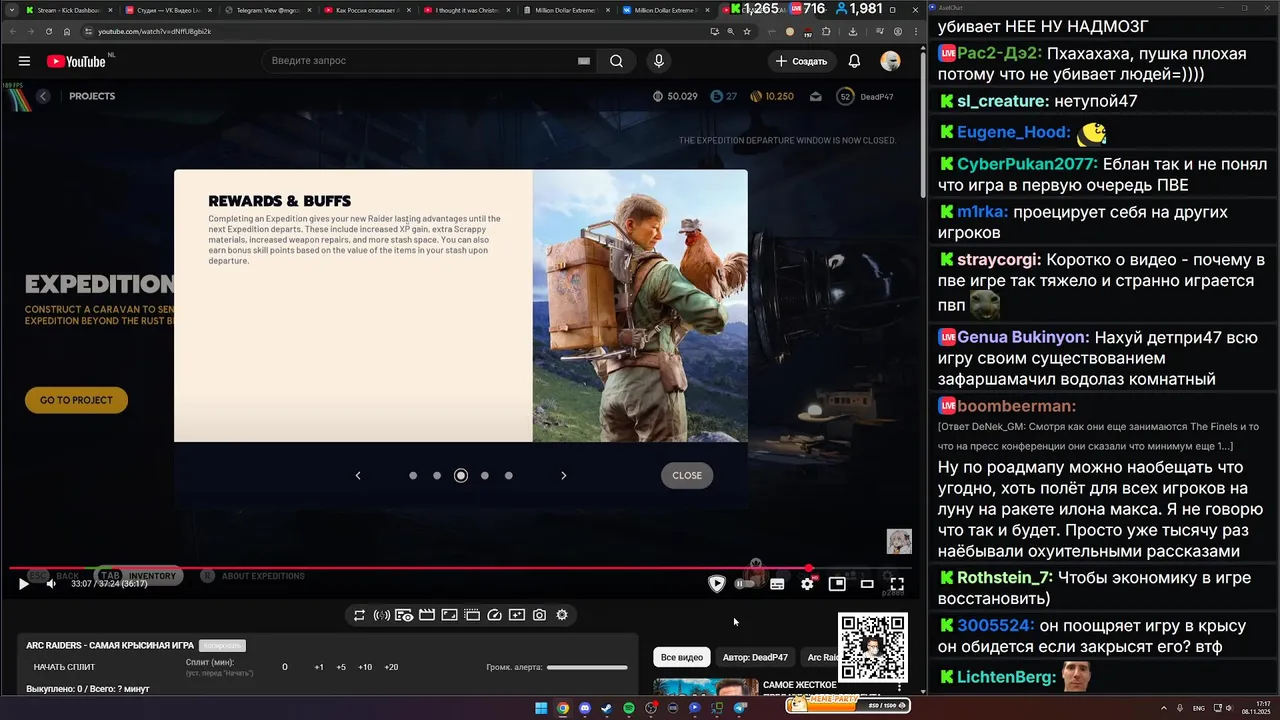Open YouTube notifications bell

[x=854, y=61]
